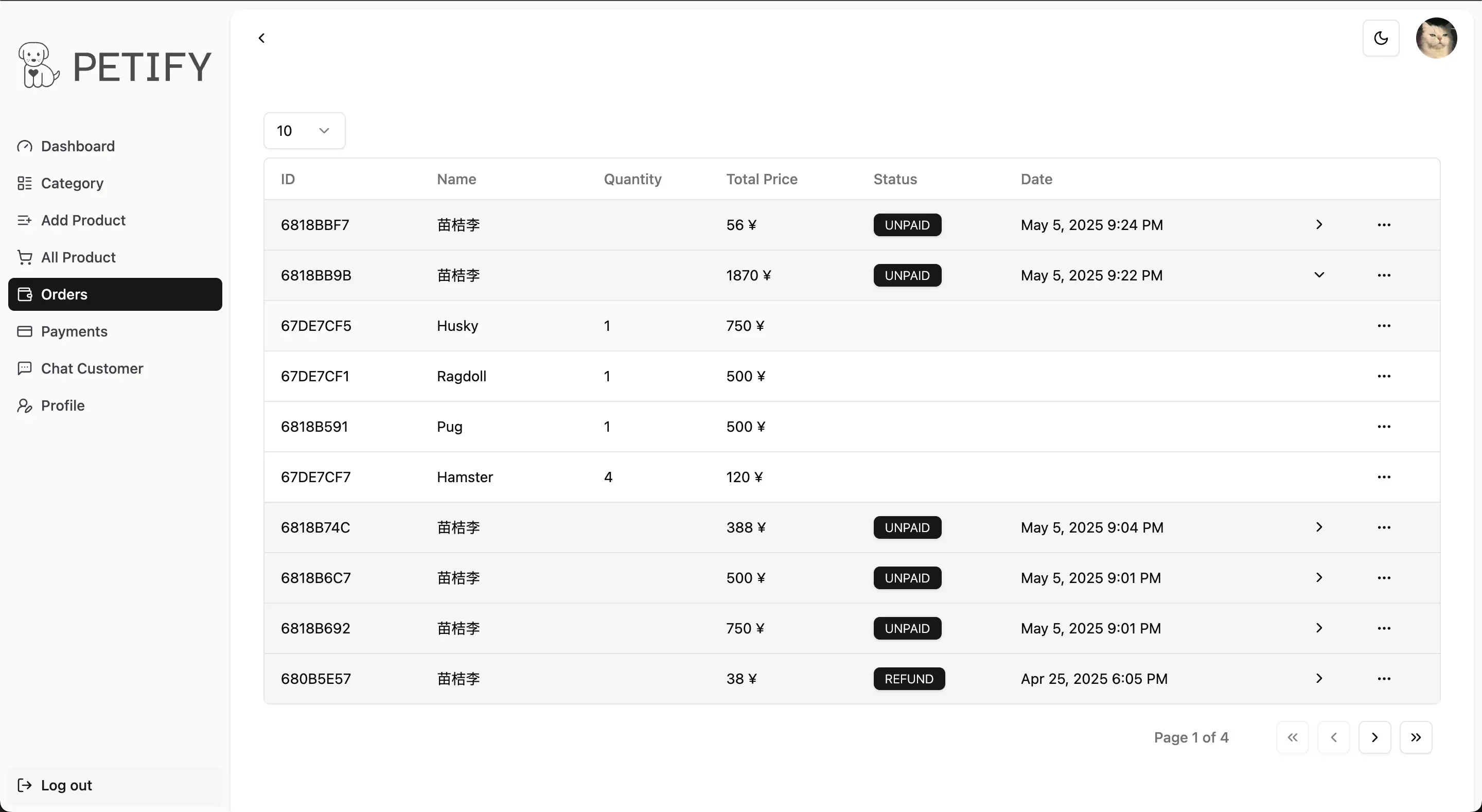This screenshot has width=1482, height=812.
Task: Expand order 680B5E57 refund row chevron
Action: tap(1318, 679)
